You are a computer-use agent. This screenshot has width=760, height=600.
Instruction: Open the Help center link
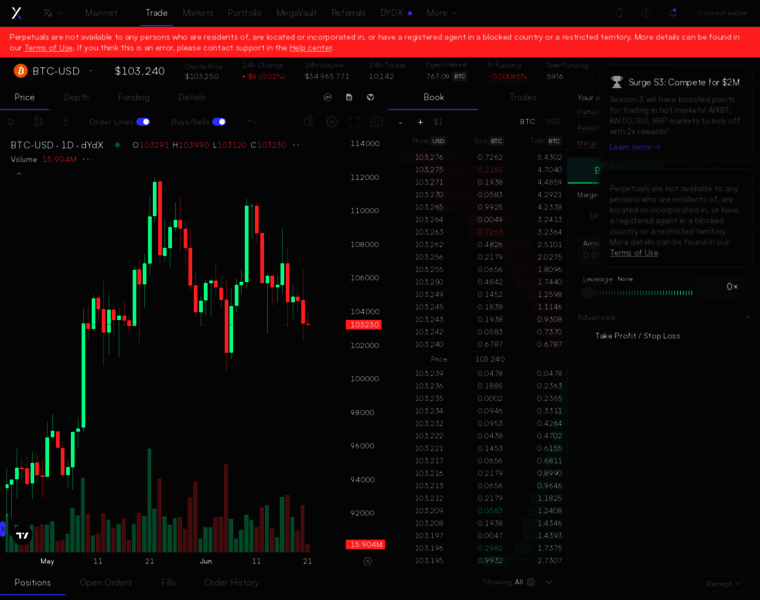310,47
